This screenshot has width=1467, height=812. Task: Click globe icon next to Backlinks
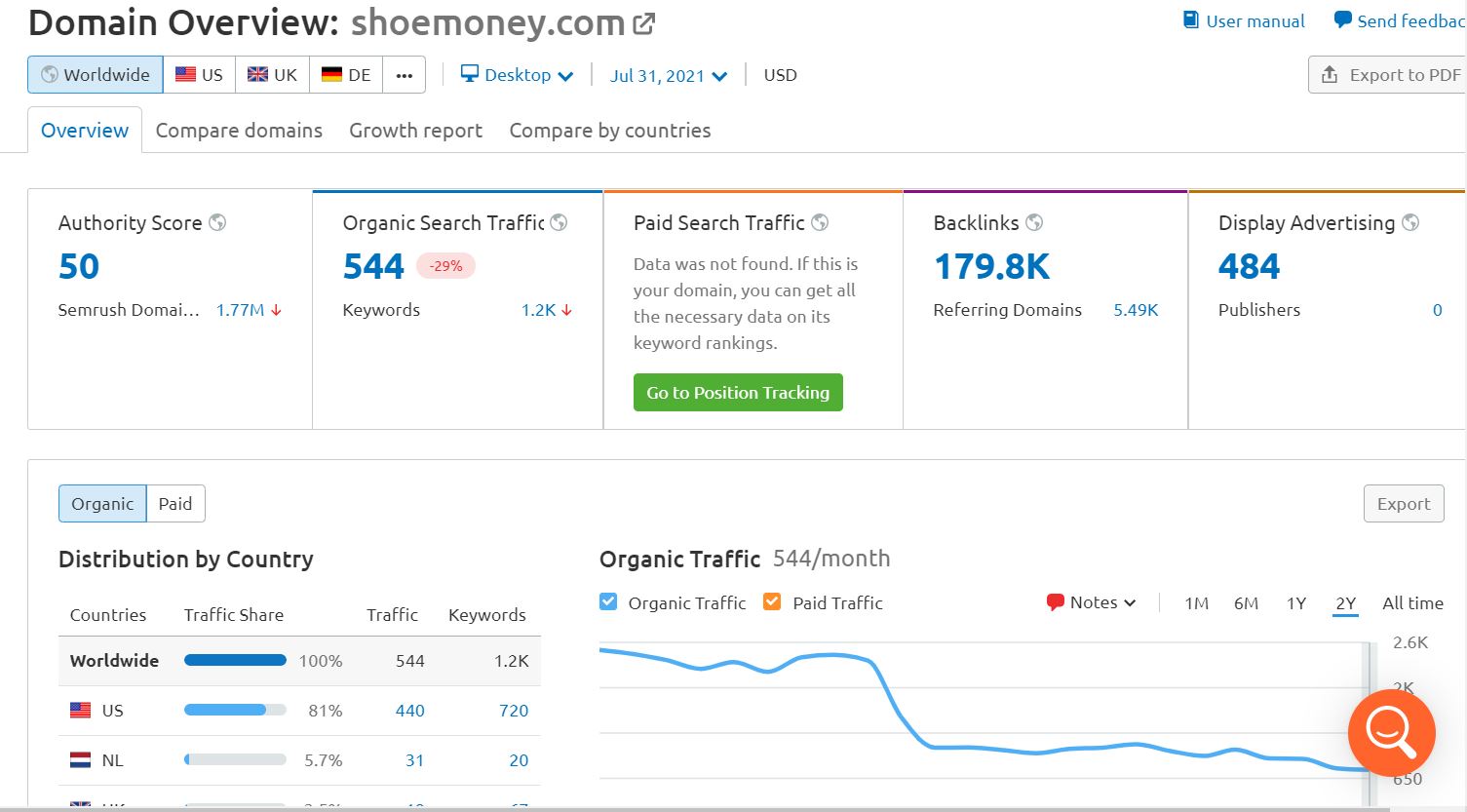[x=1034, y=222]
